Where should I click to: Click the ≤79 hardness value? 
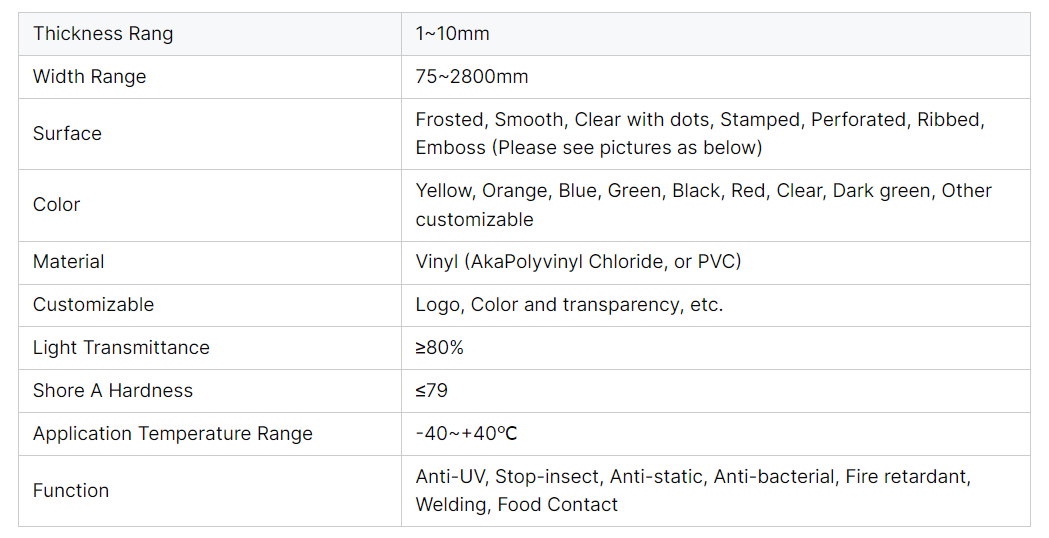pos(432,391)
